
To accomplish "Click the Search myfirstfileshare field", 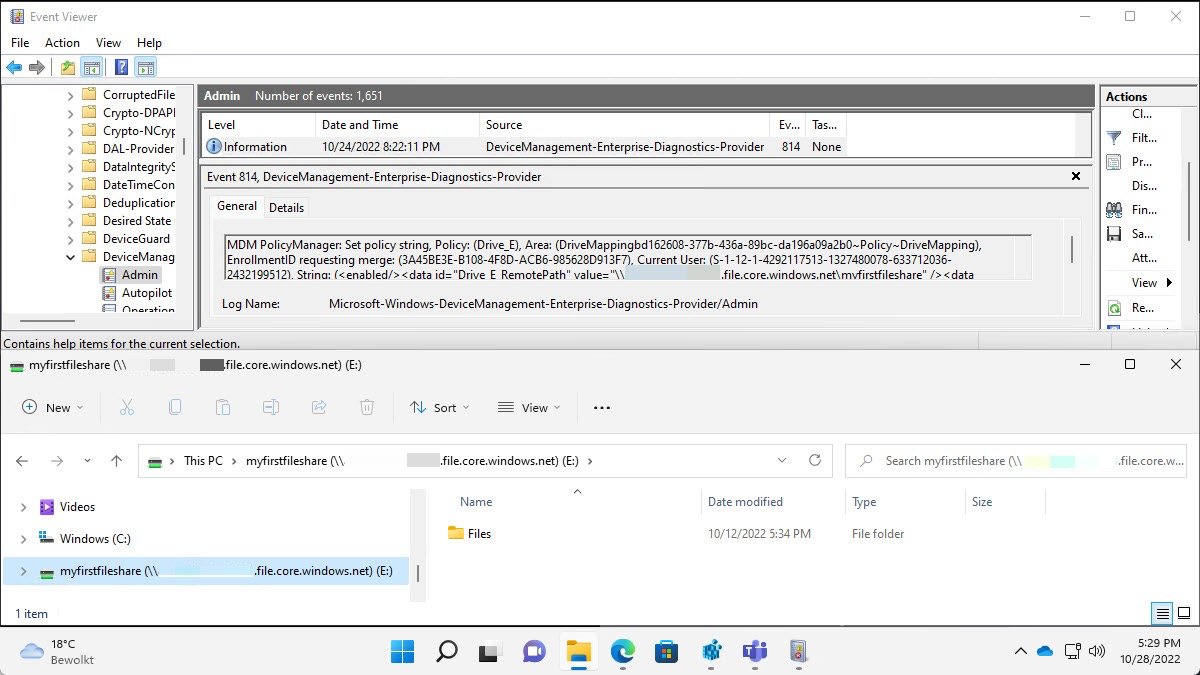I will [1015, 461].
